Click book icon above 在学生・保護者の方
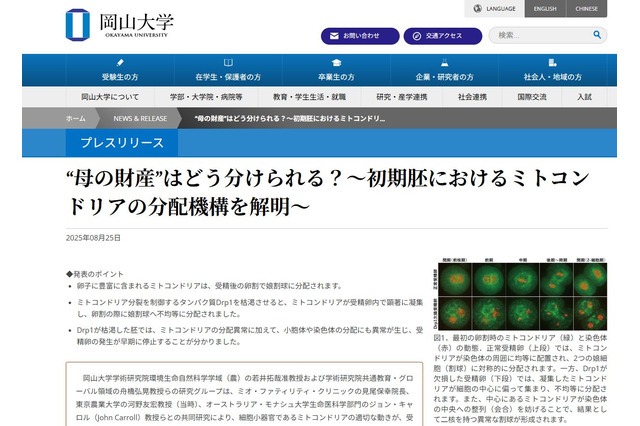Viewport: 640px width, 426px height. (228, 62)
